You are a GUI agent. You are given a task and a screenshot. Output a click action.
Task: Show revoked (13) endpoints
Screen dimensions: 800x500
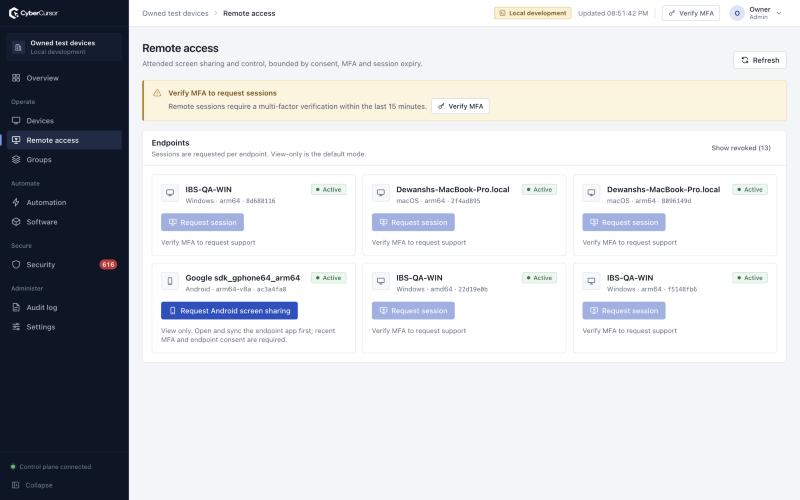(x=741, y=148)
